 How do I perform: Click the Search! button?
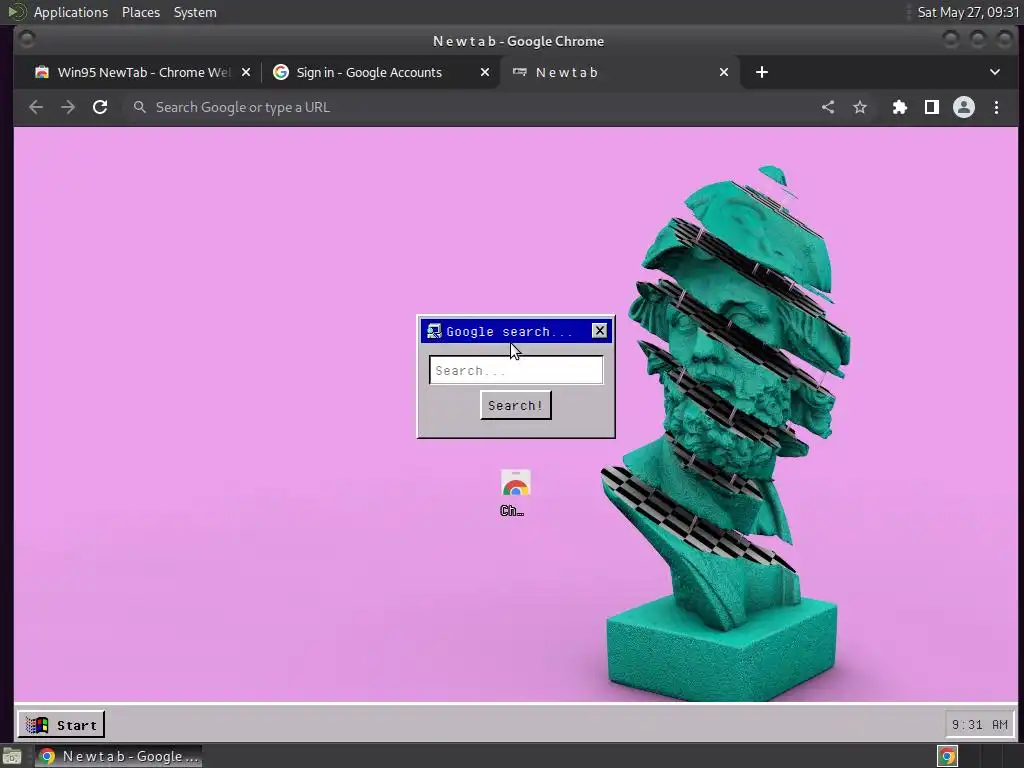pyautogui.click(x=516, y=406)
